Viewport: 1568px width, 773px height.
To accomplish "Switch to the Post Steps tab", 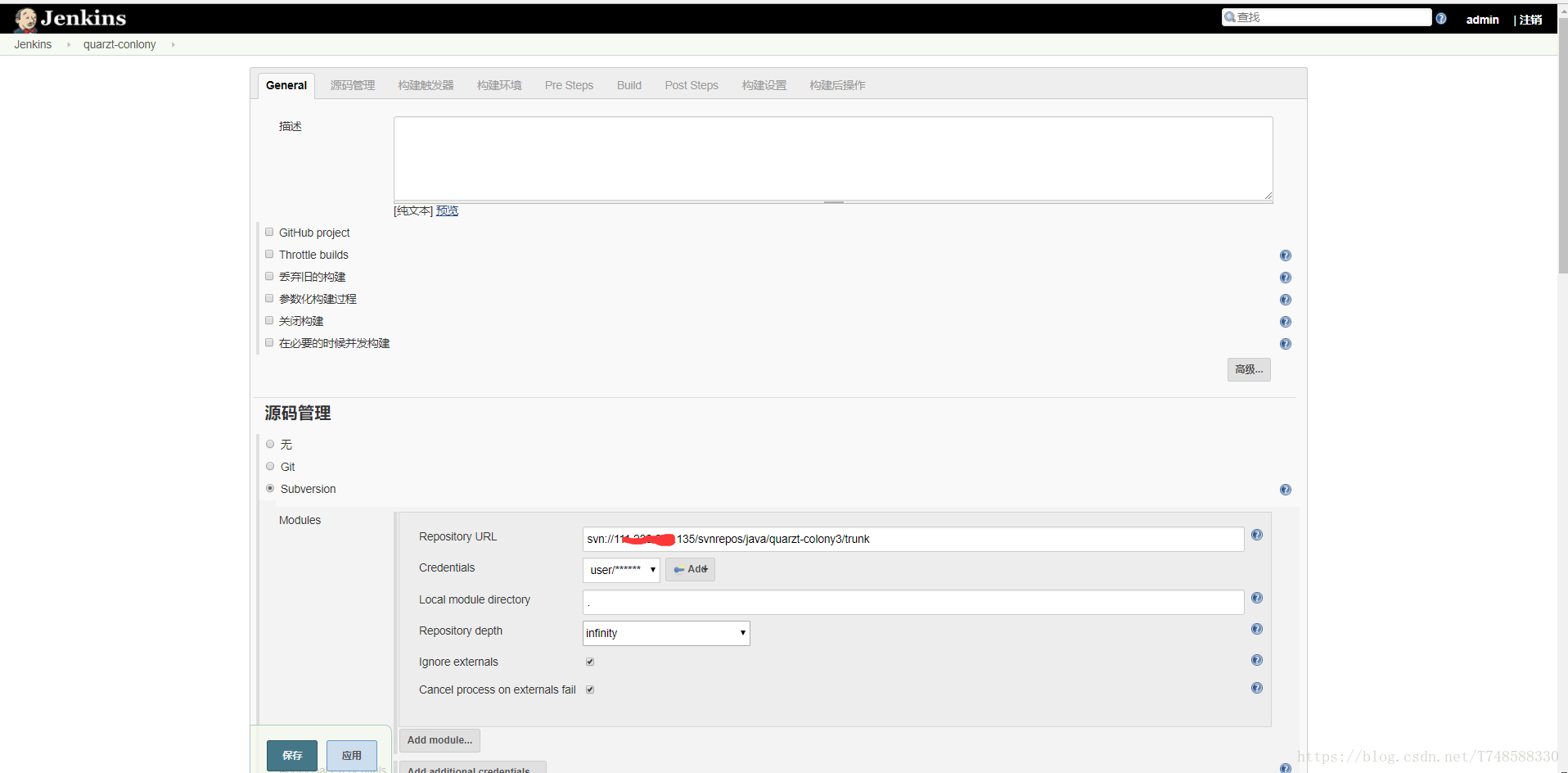I will tap(692, 85).
